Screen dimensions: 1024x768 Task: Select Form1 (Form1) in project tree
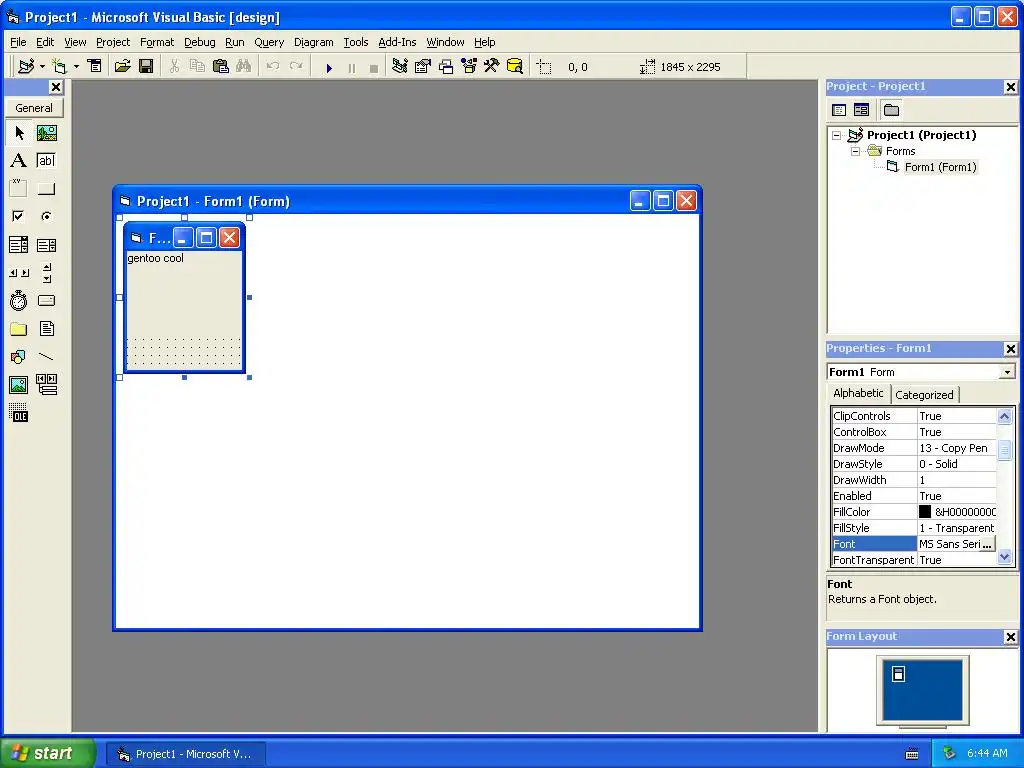pyautogui.click(x=940, y=167)
